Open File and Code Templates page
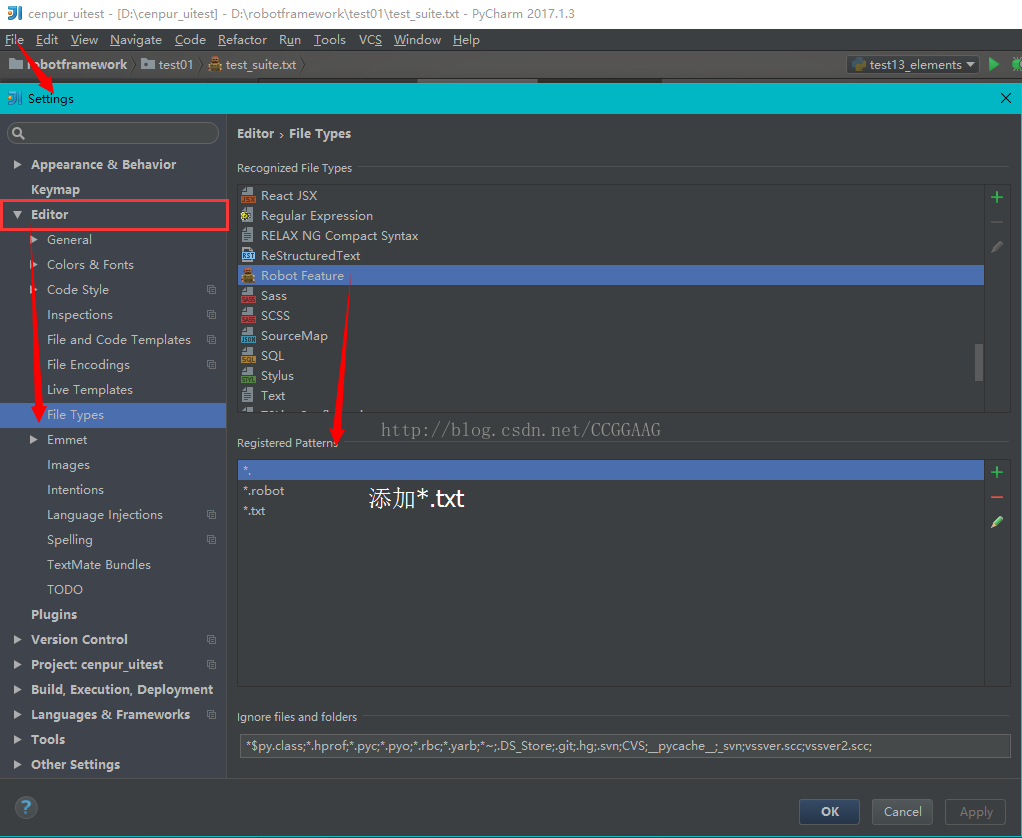This screenshot has height=838, width=1022. click(x=119, y=340)
